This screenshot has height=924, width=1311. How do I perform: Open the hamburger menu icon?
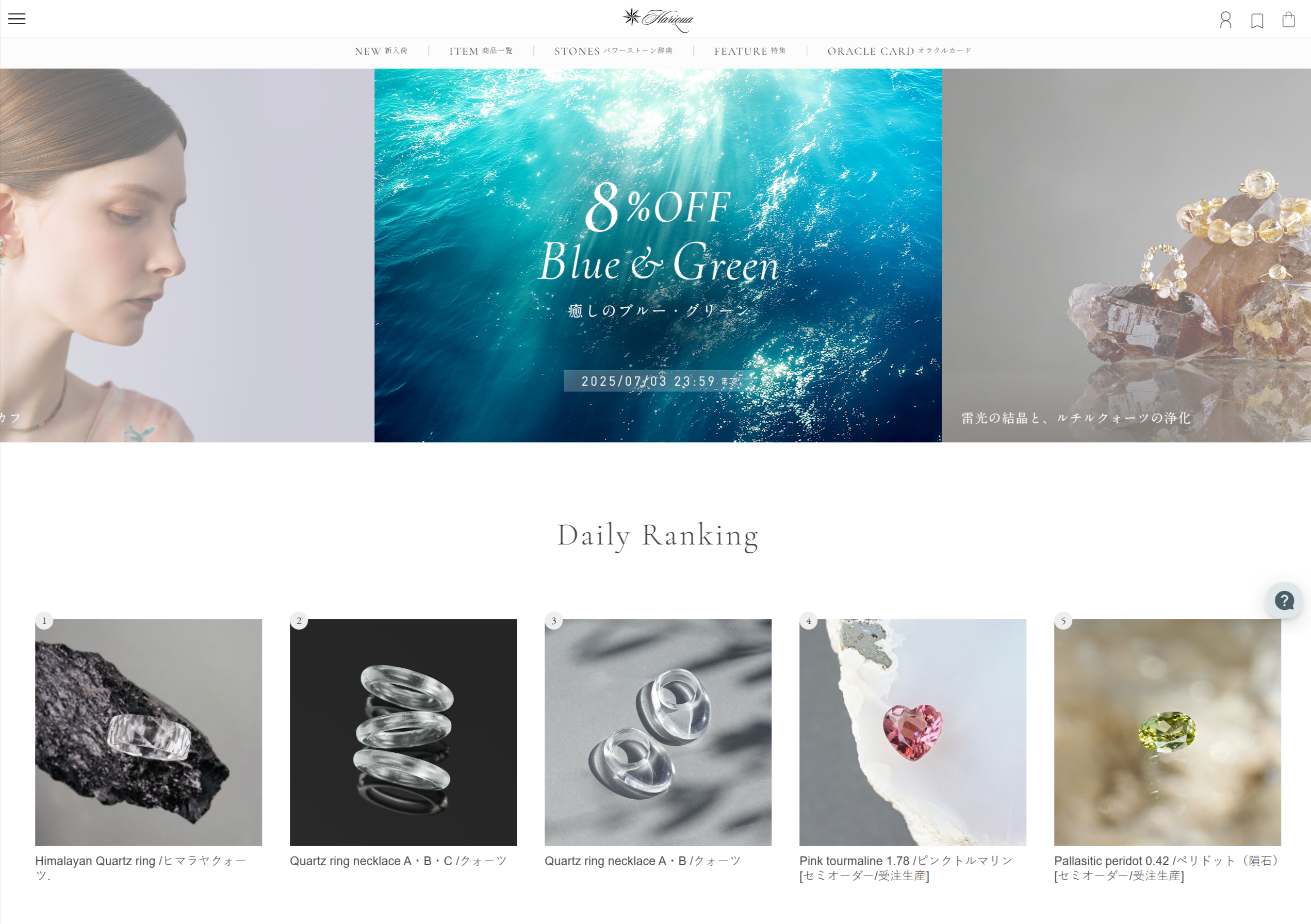[17, 19]
